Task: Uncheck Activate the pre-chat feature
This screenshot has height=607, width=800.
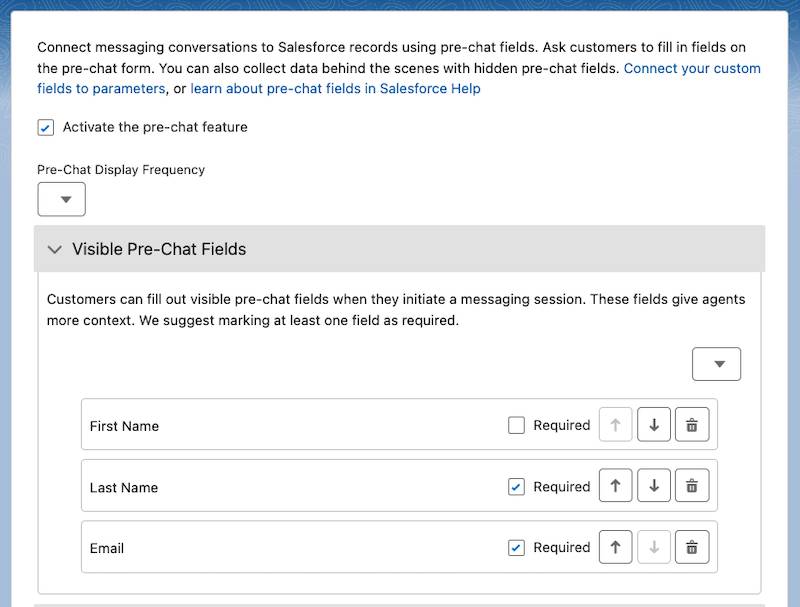Action: [45, 128]
